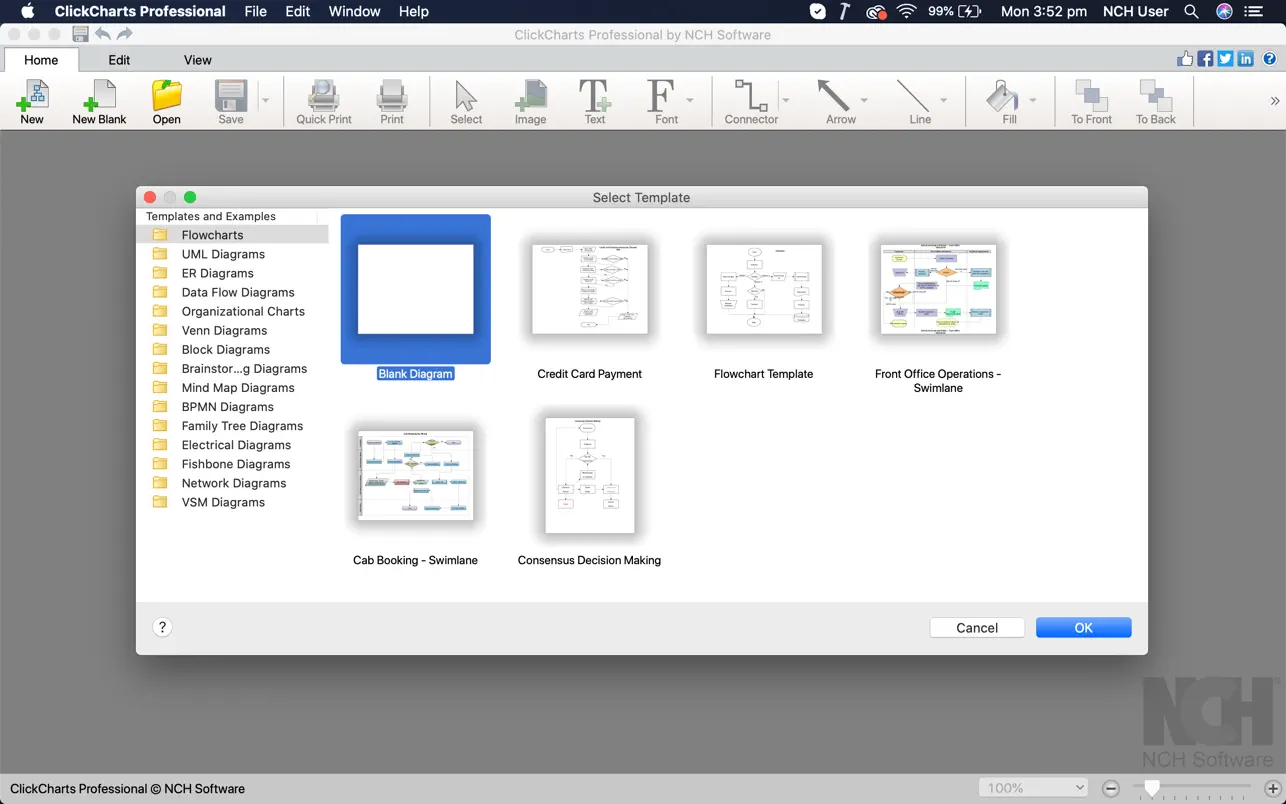Confirm selection with the OK button

(x=1083, y=628)
